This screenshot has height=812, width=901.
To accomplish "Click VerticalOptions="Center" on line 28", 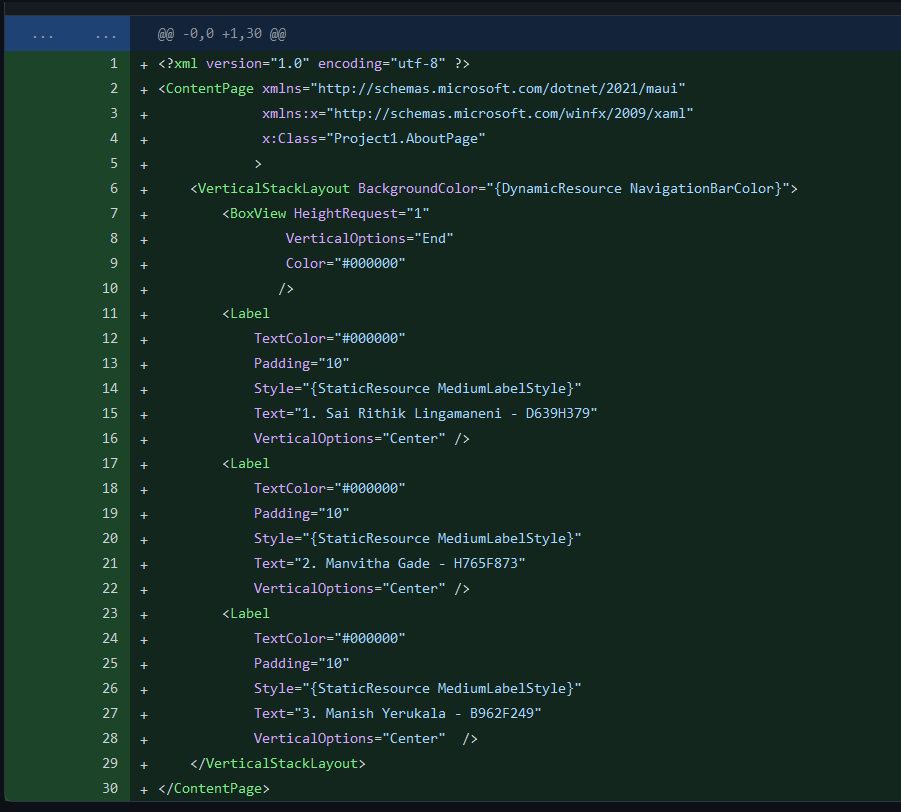I will (349, 738).
